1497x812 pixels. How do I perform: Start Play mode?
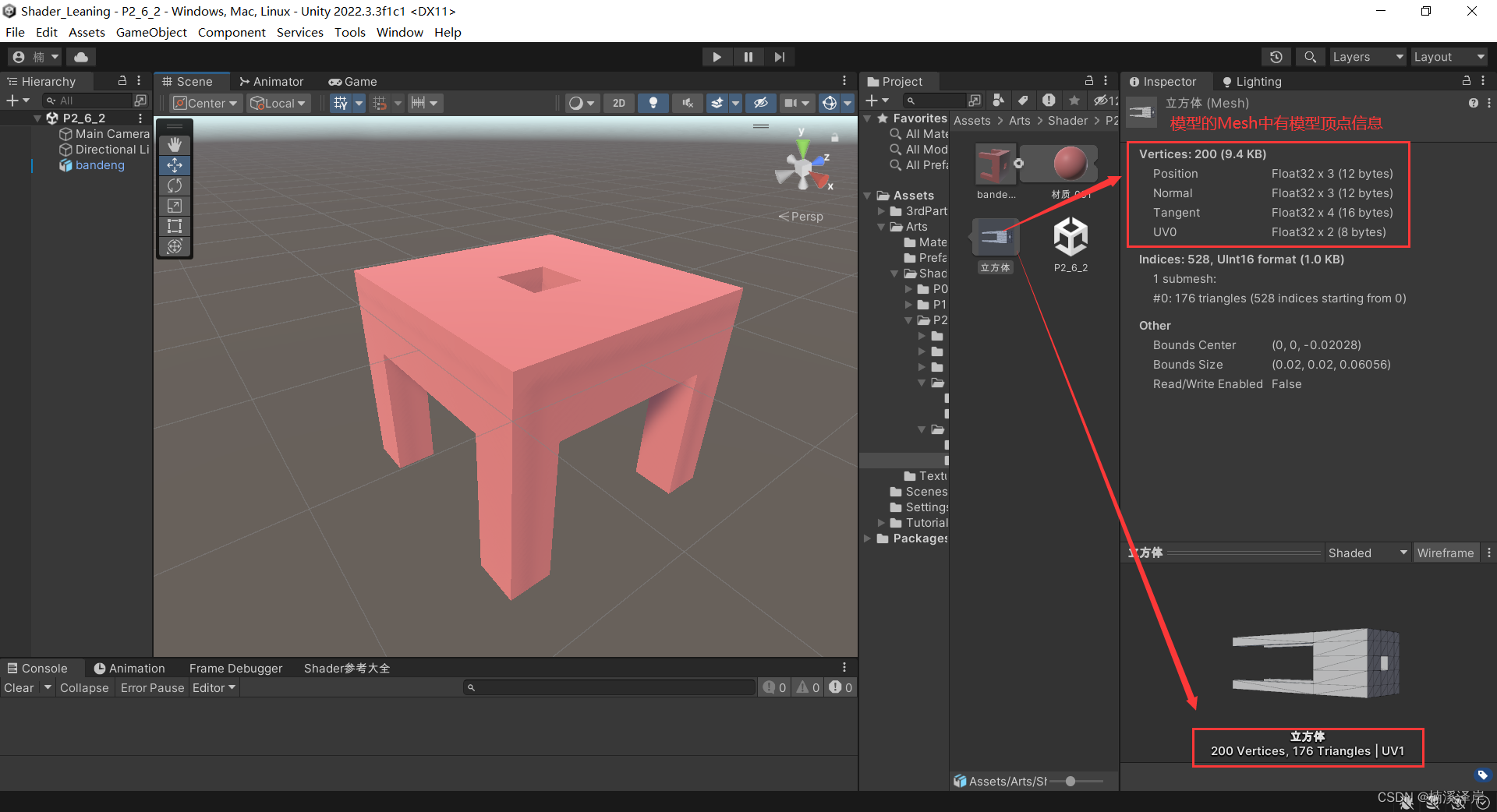tap(717, 57)
